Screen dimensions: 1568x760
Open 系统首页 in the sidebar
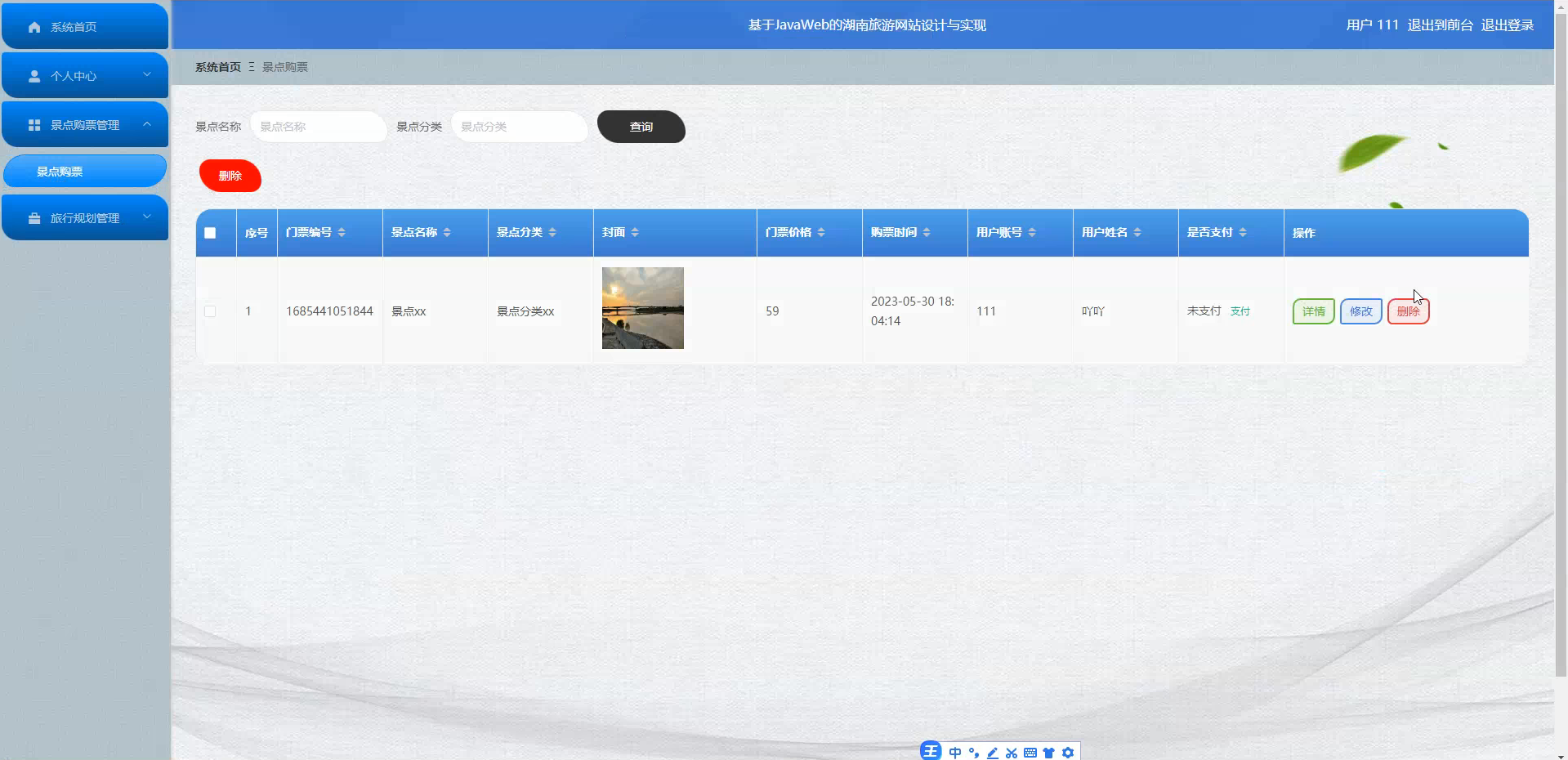click(85, 26)
